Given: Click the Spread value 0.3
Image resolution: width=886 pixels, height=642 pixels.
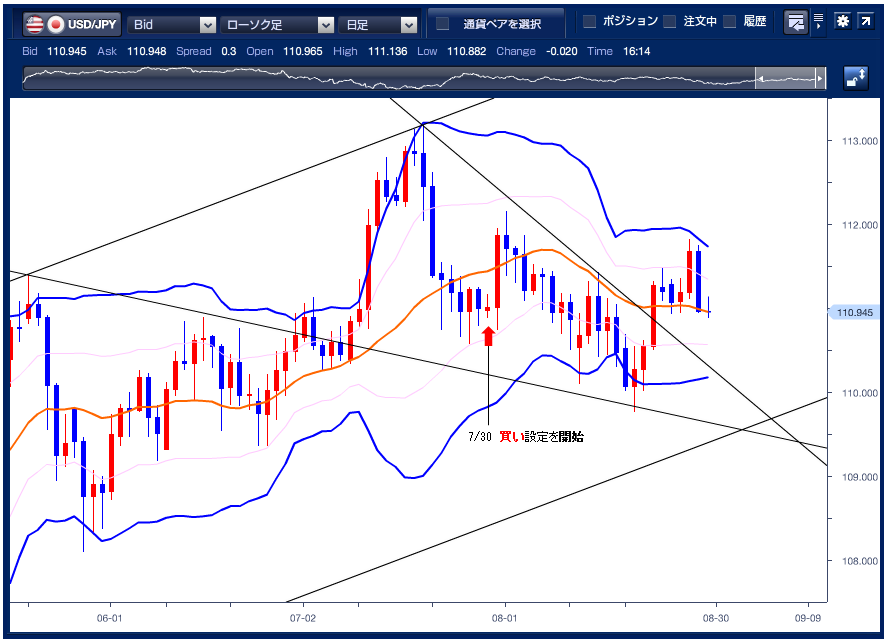Looking at the screenshot, I should [x=228, y=51].
